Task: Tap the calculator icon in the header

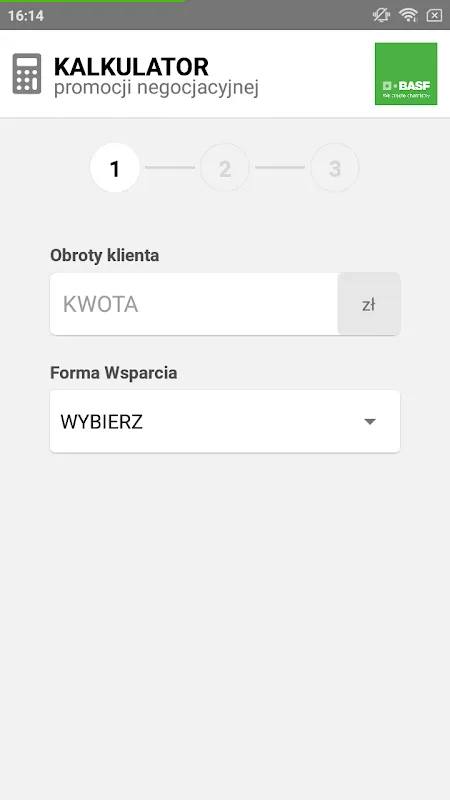Action: click(27, 73)
